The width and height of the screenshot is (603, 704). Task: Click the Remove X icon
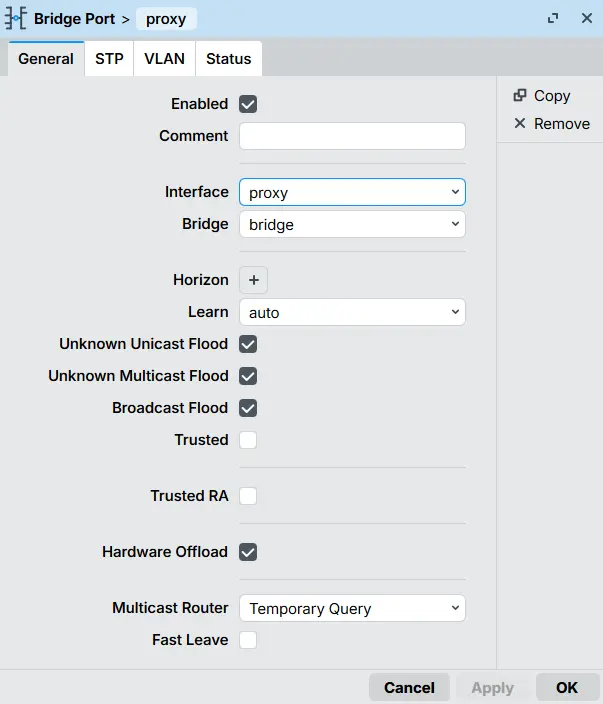520,124
